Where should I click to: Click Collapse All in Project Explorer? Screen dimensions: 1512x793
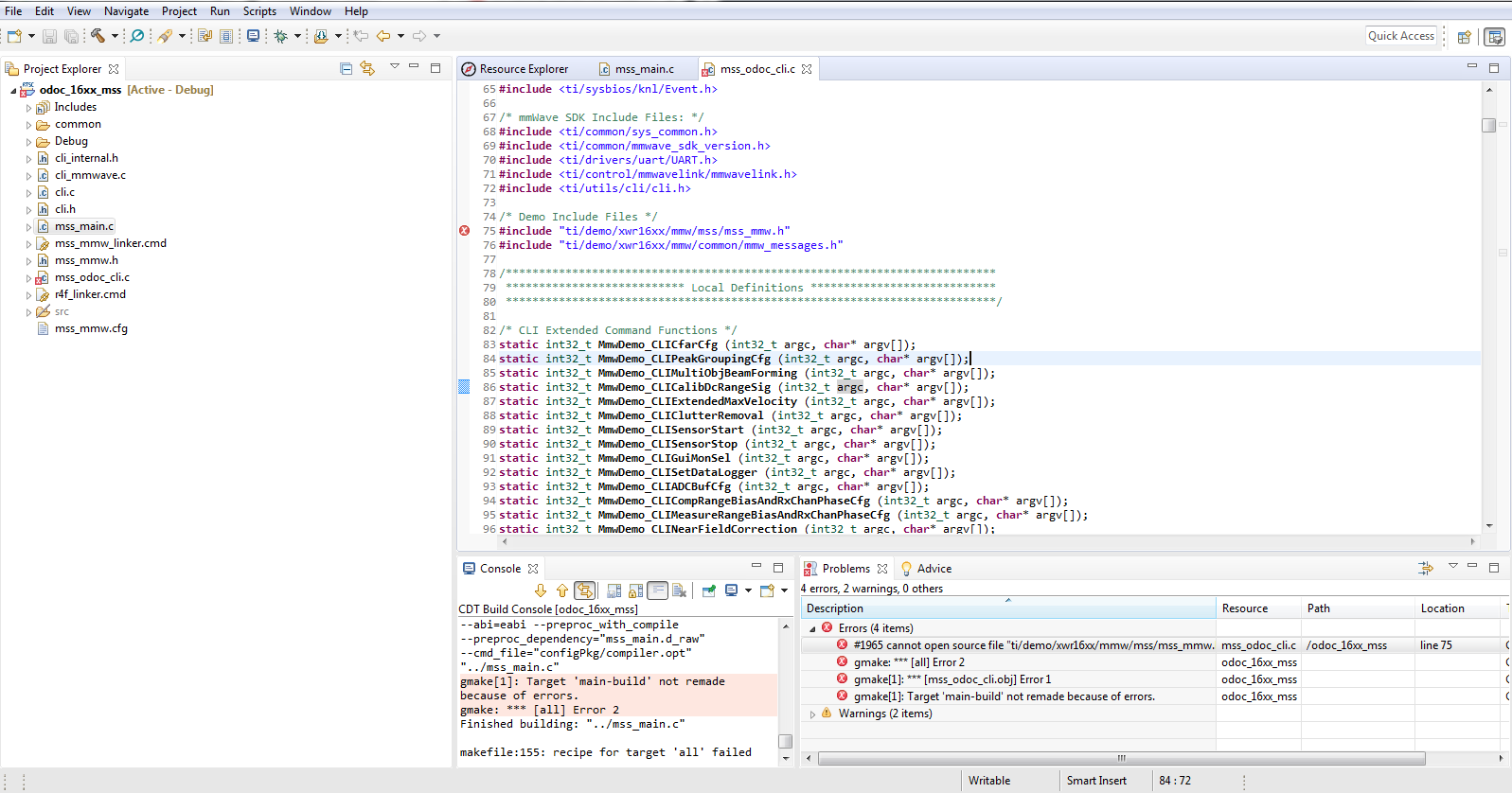[x=346, y=68]
